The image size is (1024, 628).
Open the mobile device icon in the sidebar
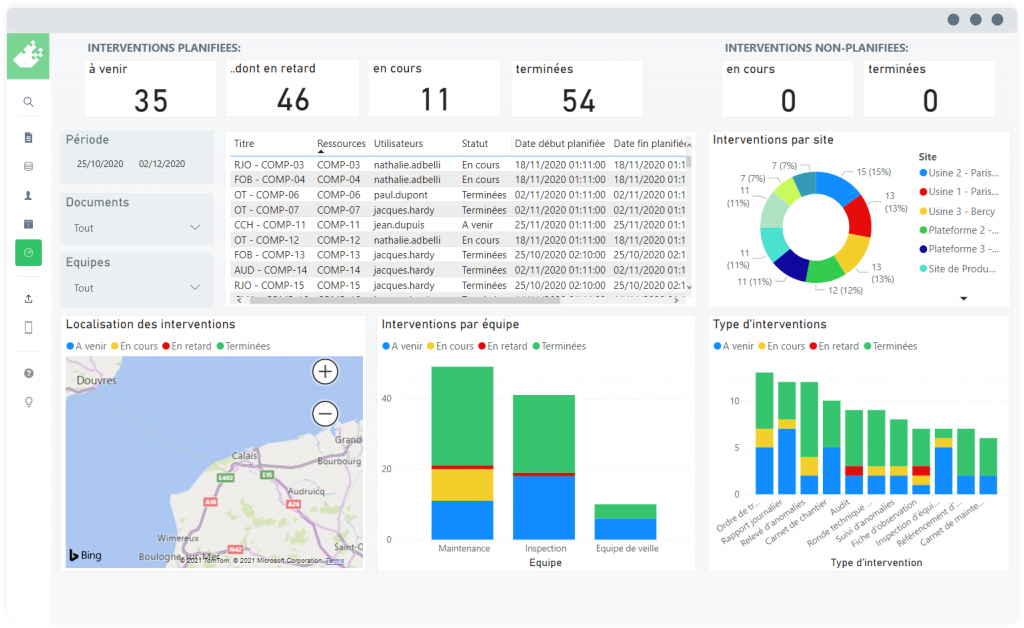click(x=28, y=327)
